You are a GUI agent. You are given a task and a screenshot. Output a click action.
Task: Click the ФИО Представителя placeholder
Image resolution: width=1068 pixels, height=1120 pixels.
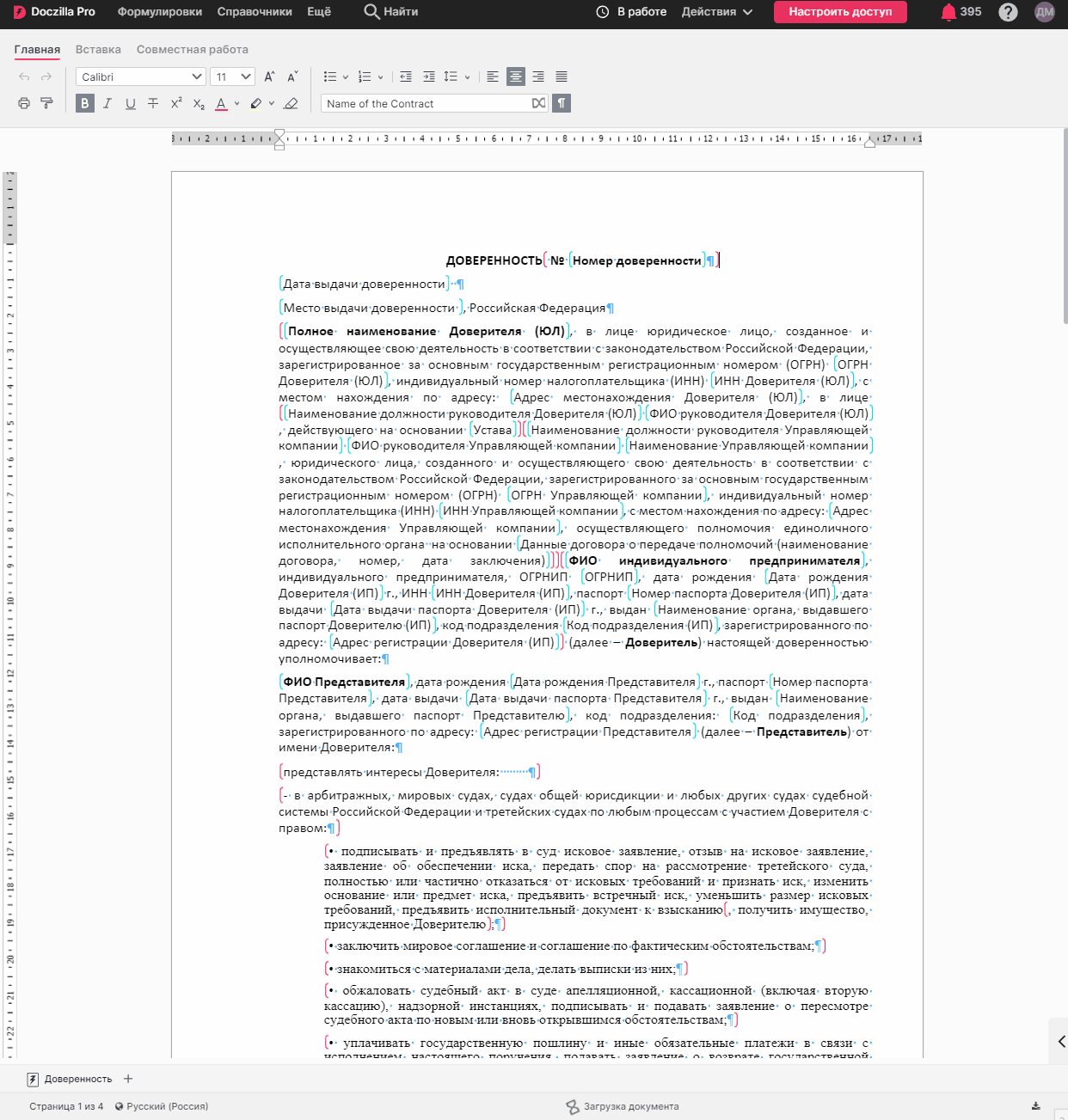(x=344, y=682)
